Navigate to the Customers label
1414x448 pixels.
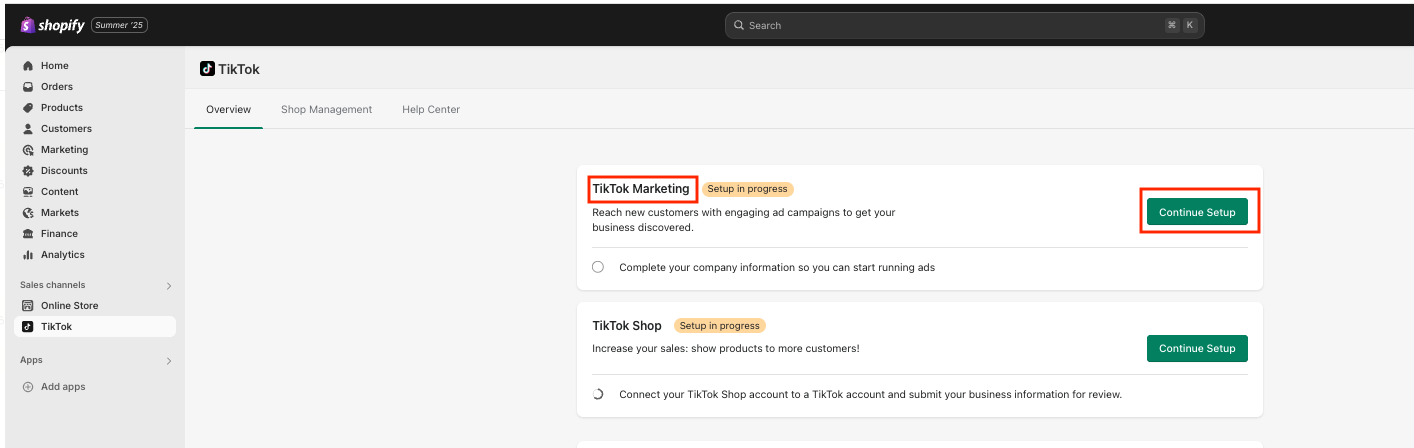66,129
